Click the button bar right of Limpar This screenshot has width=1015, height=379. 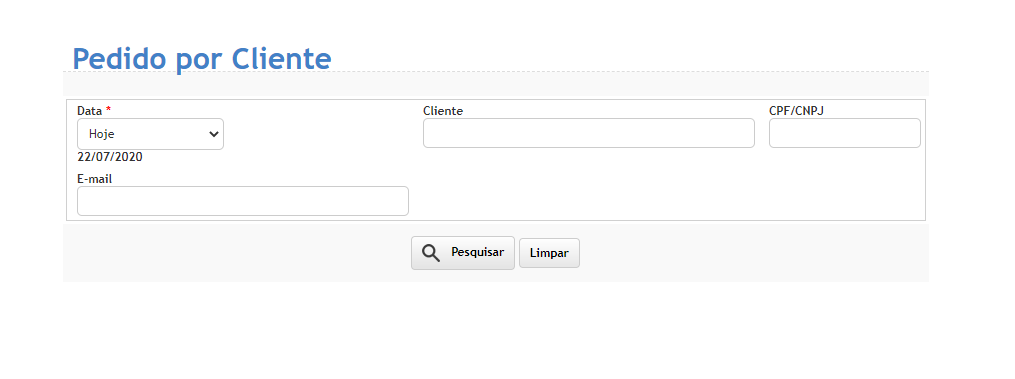click(754, 253)
